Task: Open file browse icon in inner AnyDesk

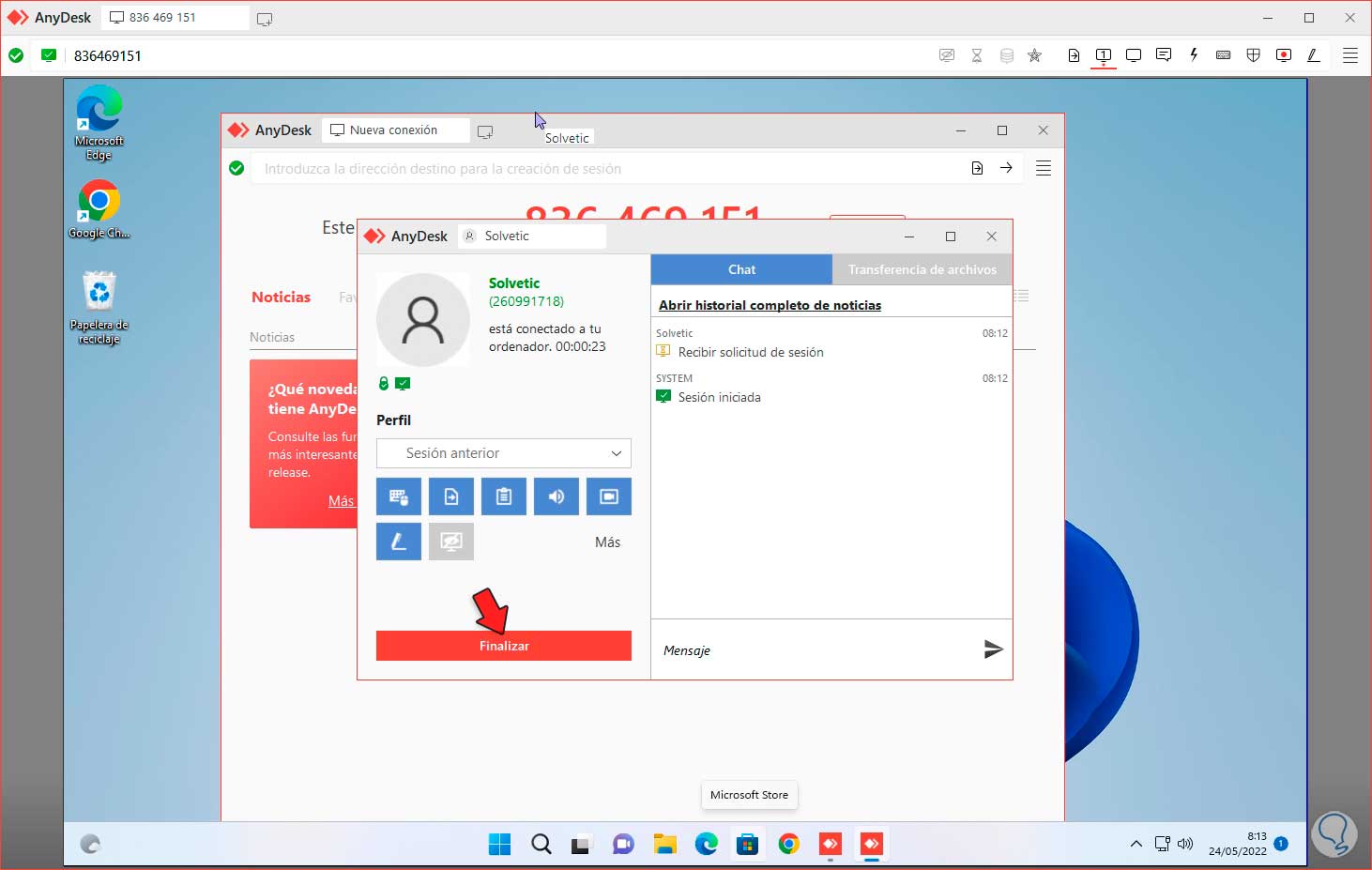Action: [977, 168]
